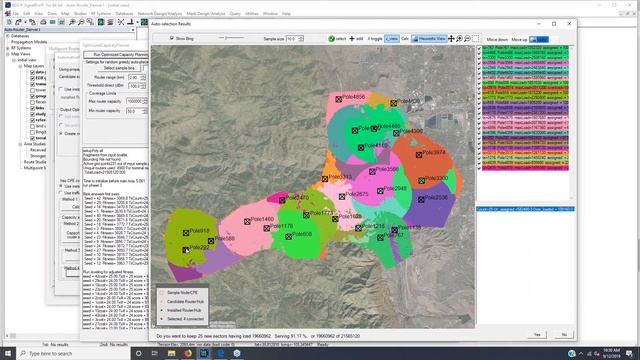This screenshot has width=640, height=360.
Task: Activate the view mode button in results toolbar
Action: click(392, 39)
